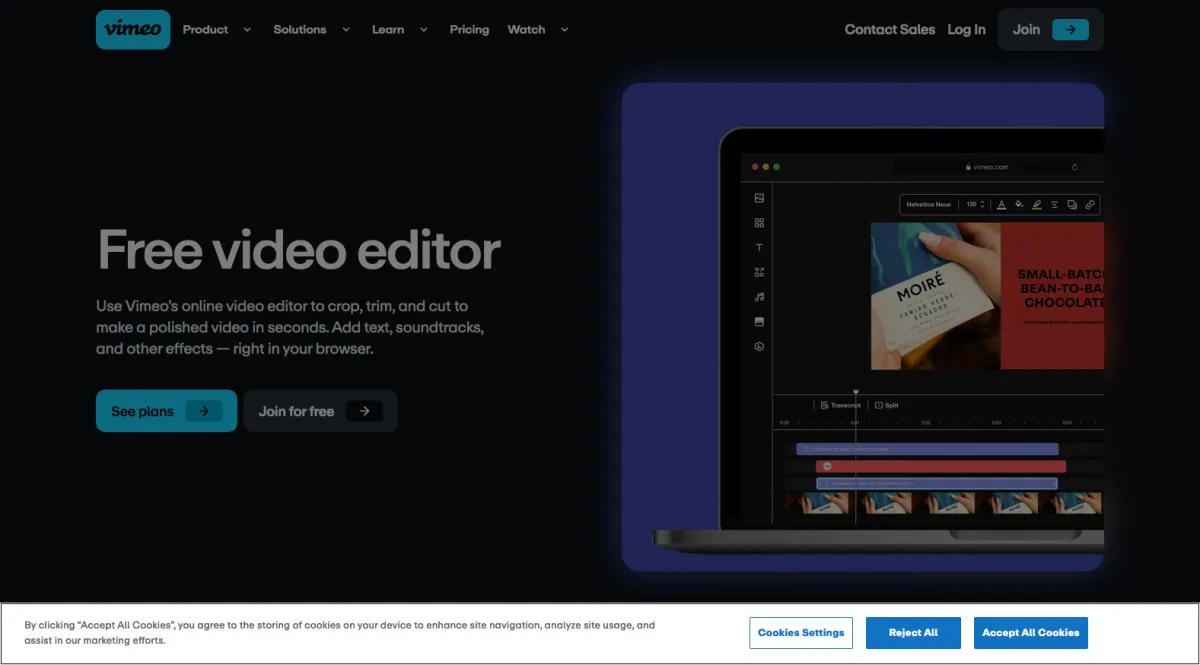
Task: Select the four-squares grid icon in editor sidebar
Action: [x=759, y=223]
